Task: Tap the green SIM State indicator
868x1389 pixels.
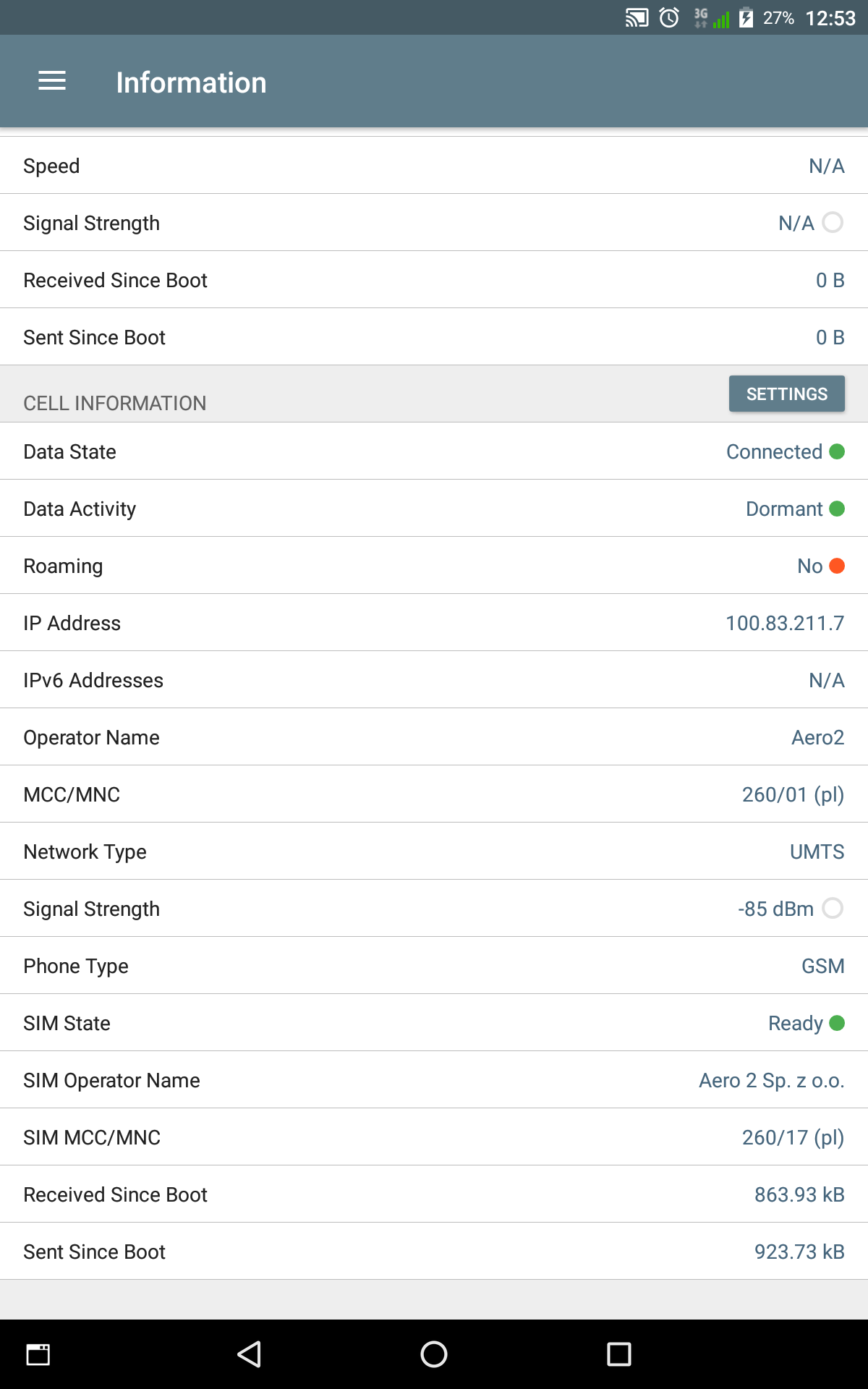Action: (837, 1023)
